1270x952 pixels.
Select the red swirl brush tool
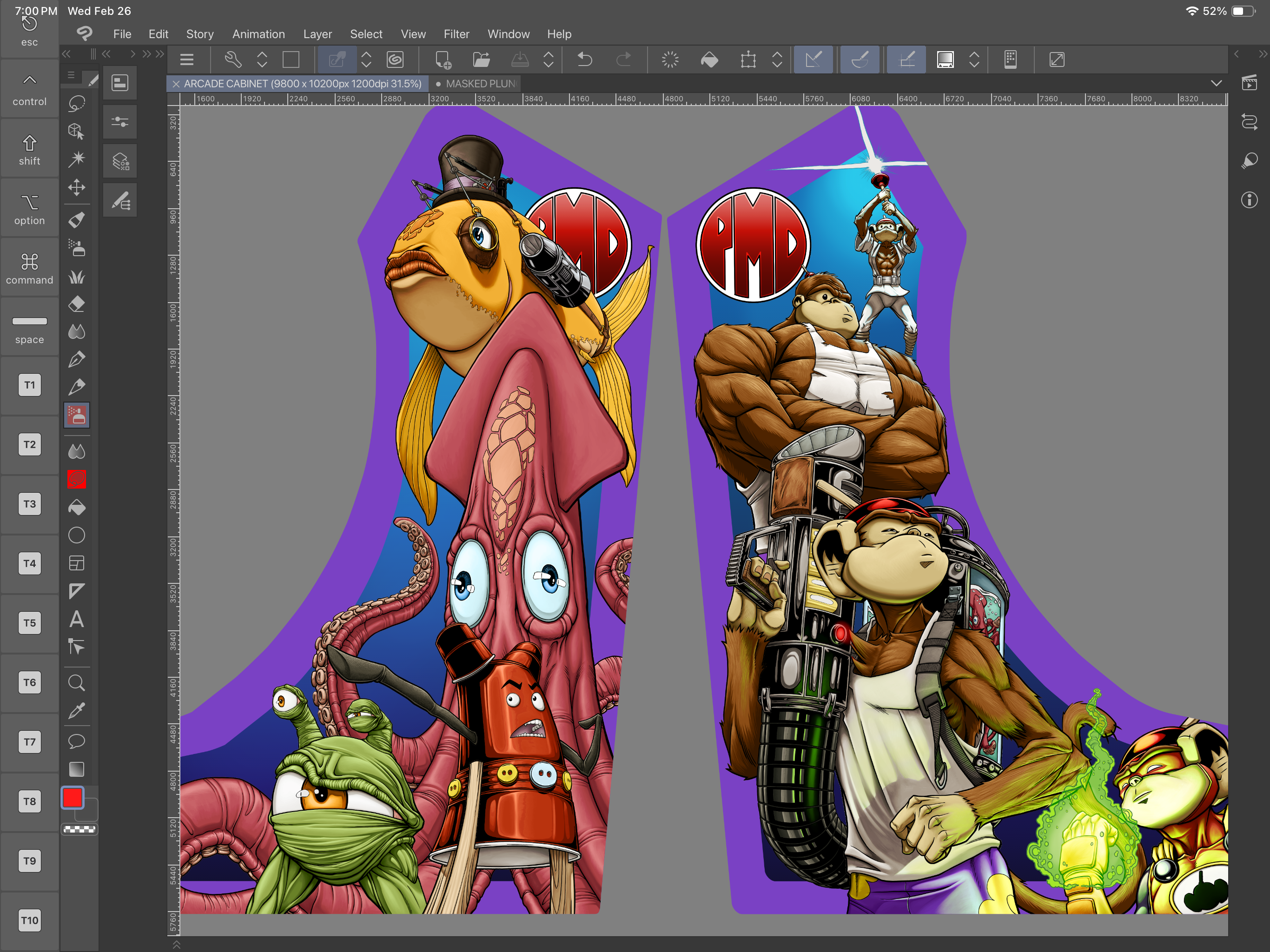76,479
